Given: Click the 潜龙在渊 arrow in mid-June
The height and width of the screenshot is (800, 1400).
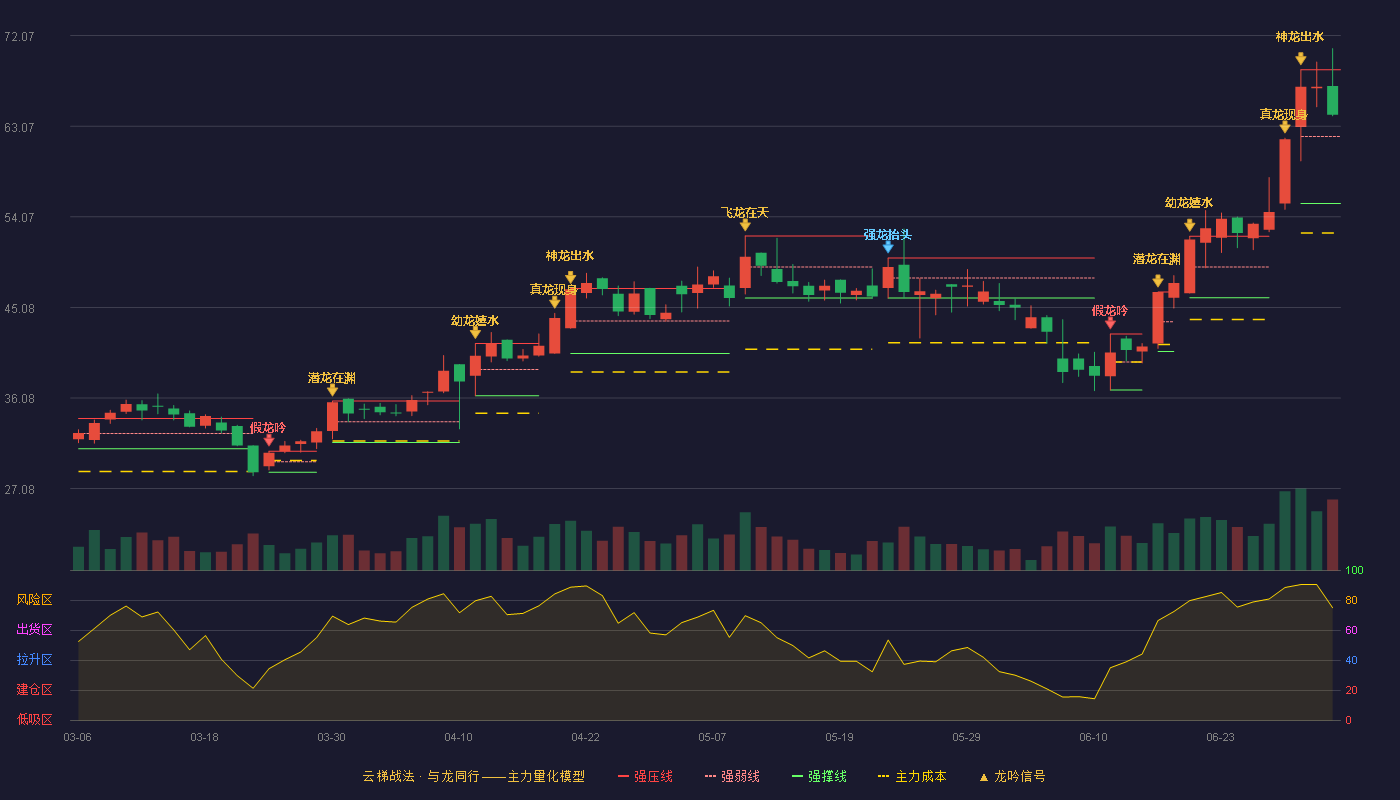Looking at the screenshot, I should point(1158,281).
